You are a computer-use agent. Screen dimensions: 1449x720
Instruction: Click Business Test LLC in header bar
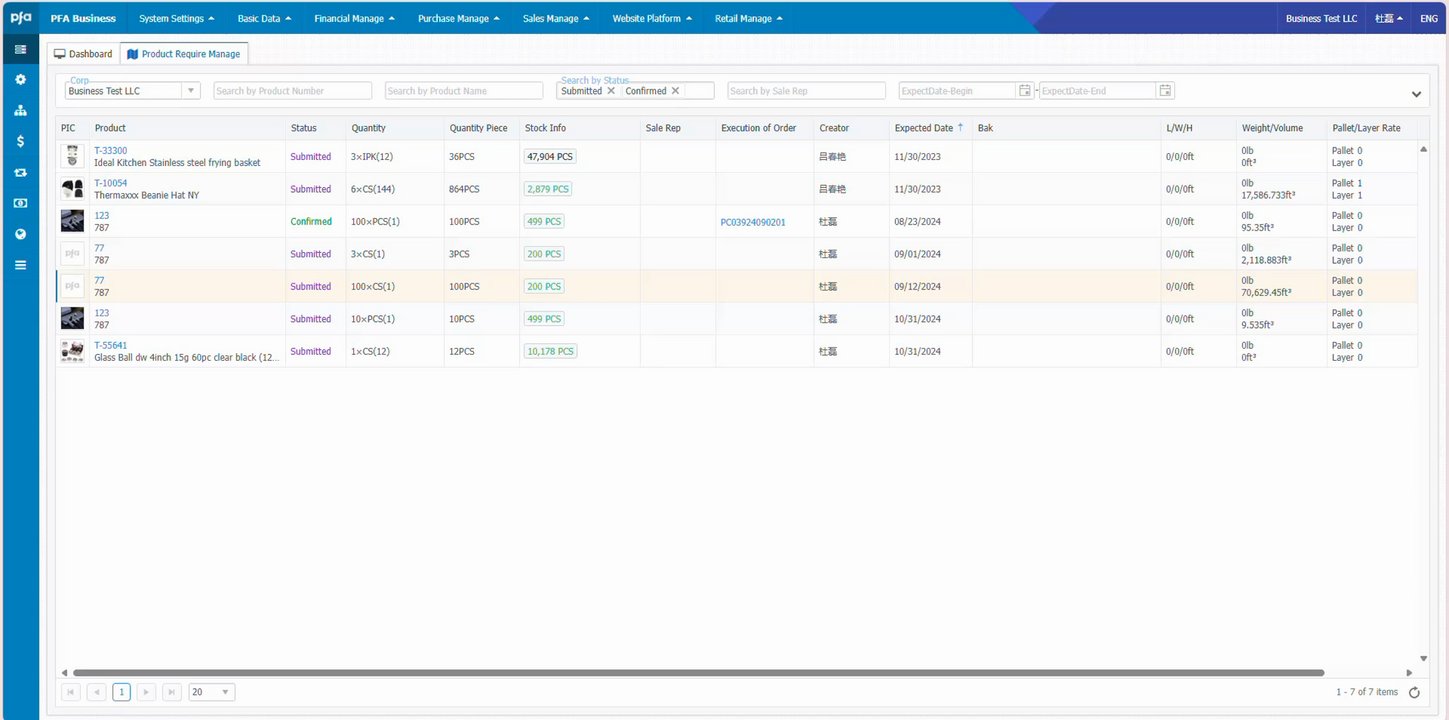click(x=1321, y=18)
